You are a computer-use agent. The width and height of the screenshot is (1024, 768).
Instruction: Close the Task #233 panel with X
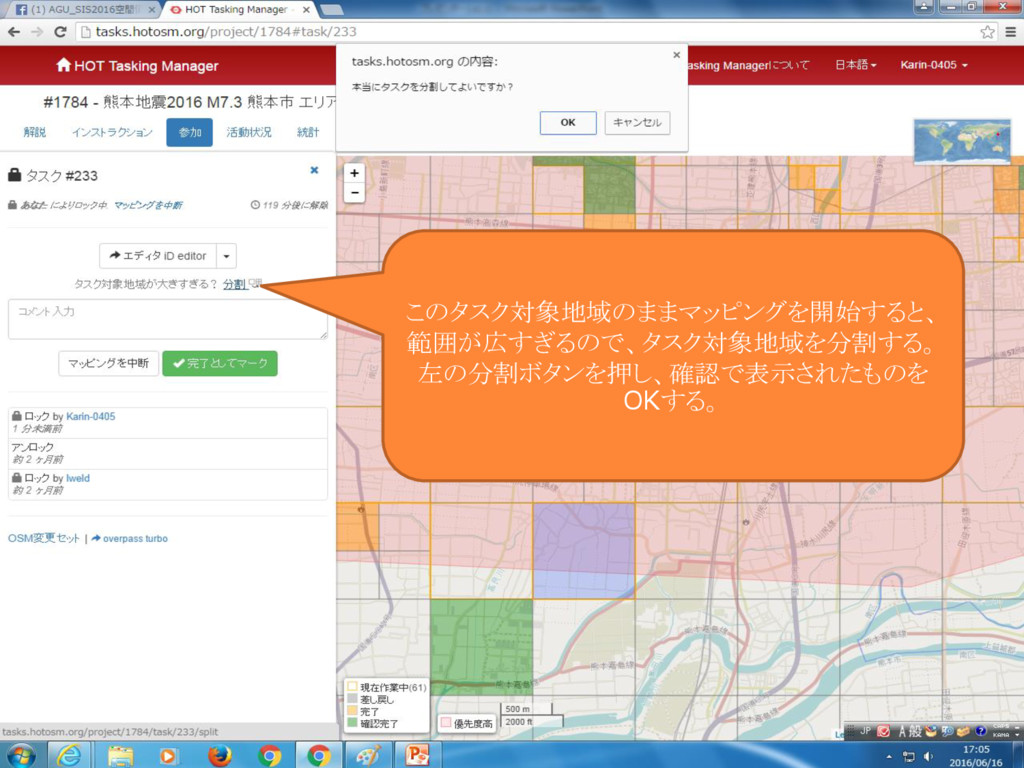[314, 171]
